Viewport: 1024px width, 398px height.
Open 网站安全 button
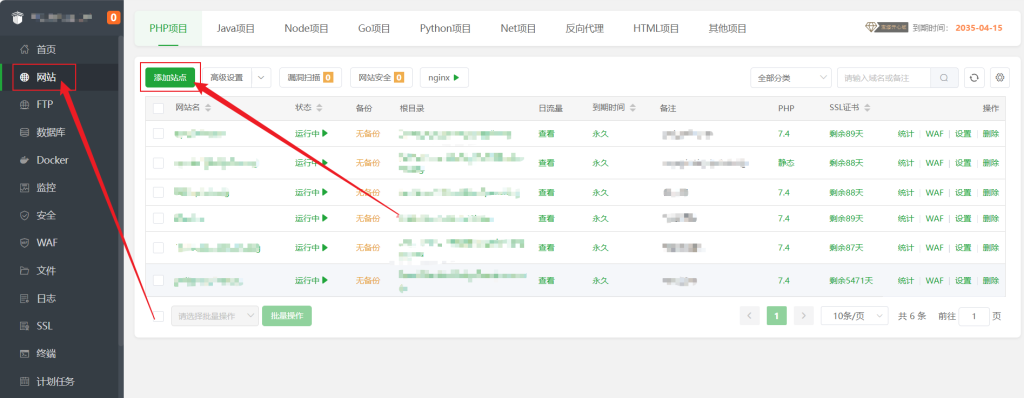tap(381, 78)
